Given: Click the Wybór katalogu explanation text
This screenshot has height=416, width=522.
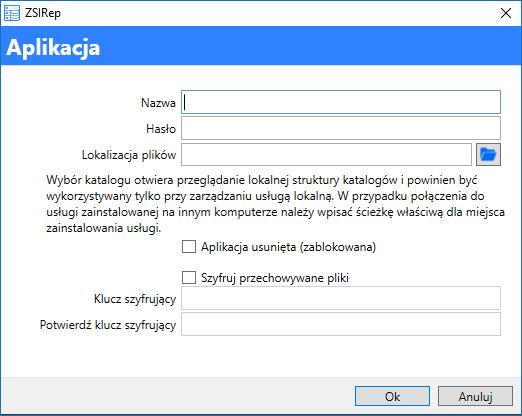Looking at the screenshot, I should (x=275, y=204).
